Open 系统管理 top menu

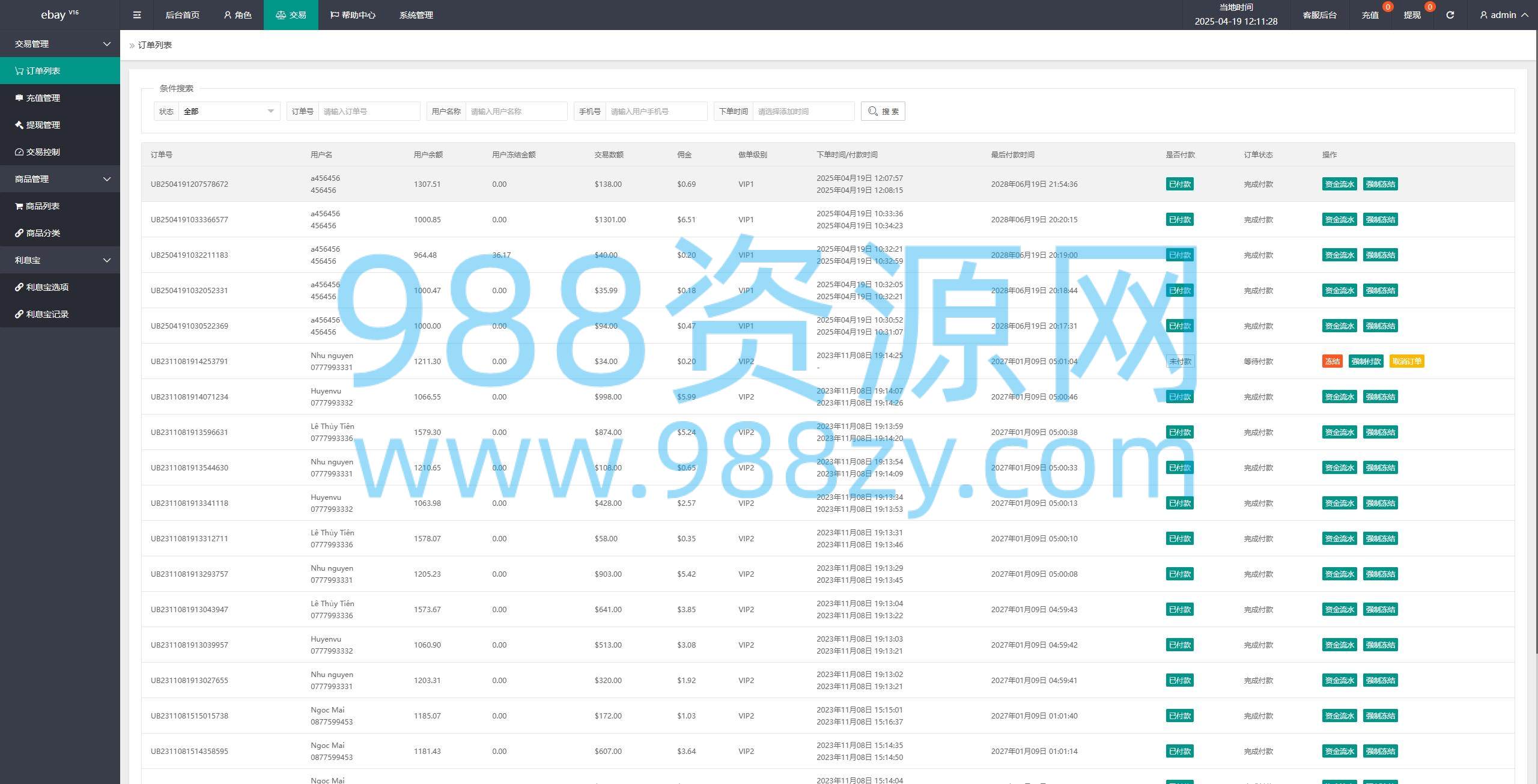click(x=416, y=15)
